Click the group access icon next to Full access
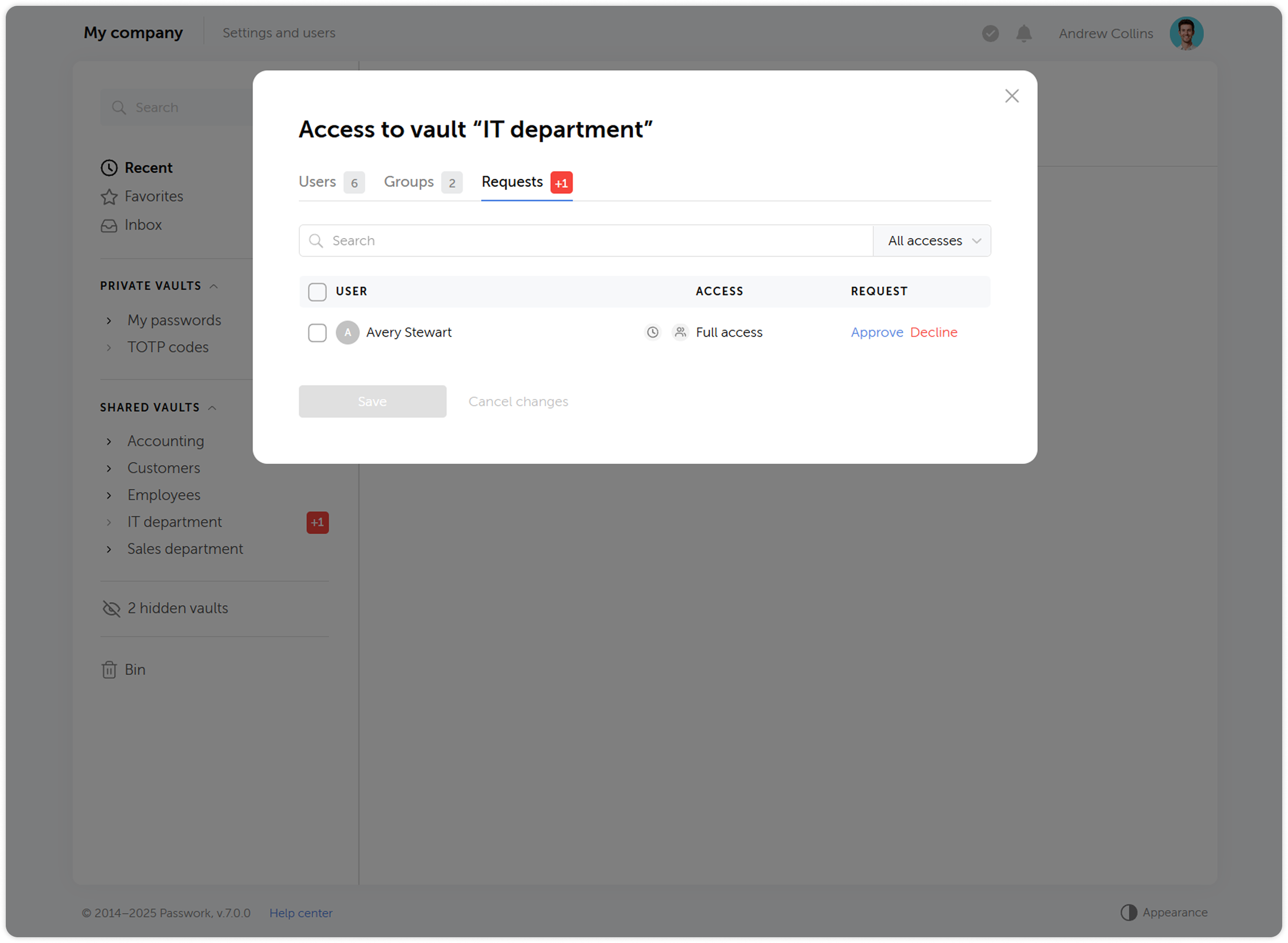The height and width of the screenshot is (943, 1288). click(x=680, y=332)
